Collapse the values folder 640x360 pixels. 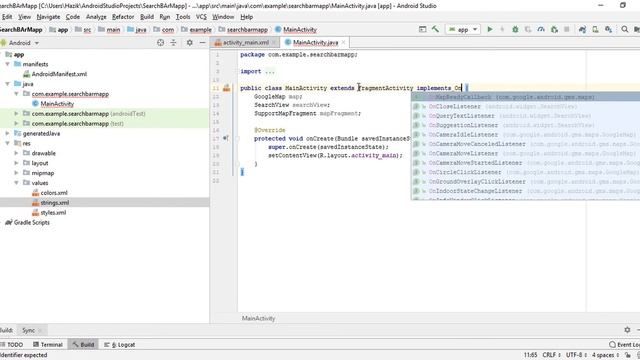[x=16, y=183]
